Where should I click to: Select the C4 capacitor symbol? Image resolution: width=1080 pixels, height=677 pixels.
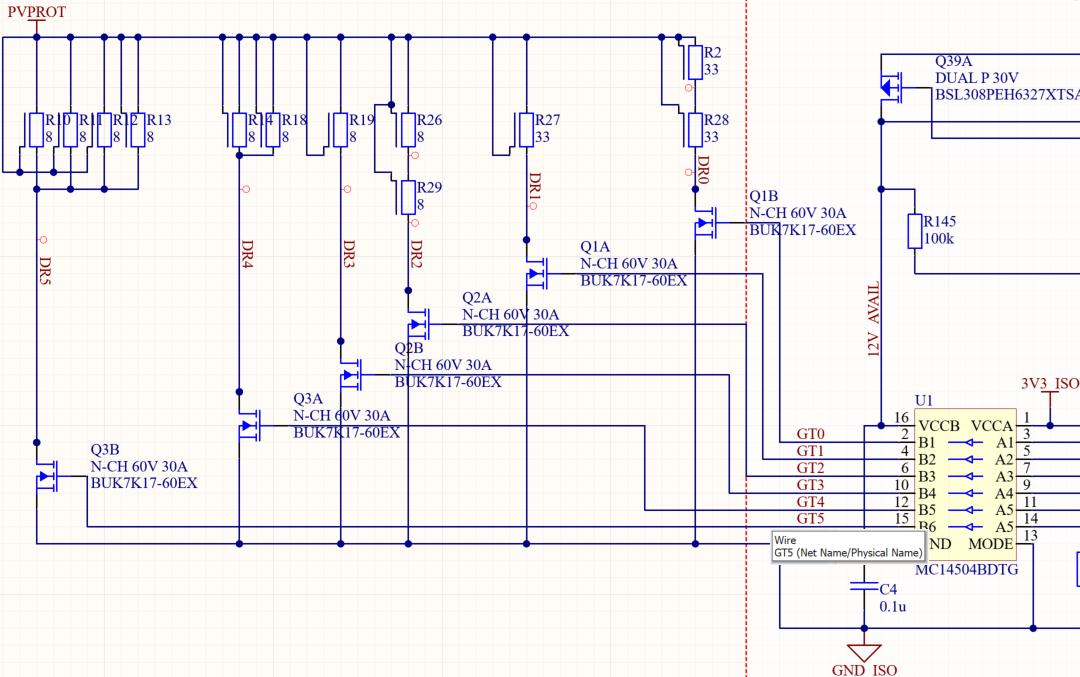pos(864,586)
